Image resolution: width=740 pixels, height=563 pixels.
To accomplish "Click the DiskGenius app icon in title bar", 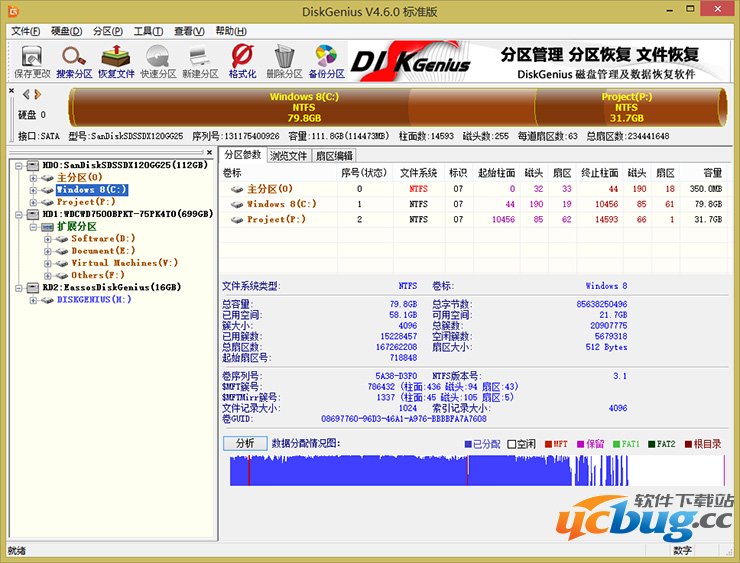I will [14, 11].
